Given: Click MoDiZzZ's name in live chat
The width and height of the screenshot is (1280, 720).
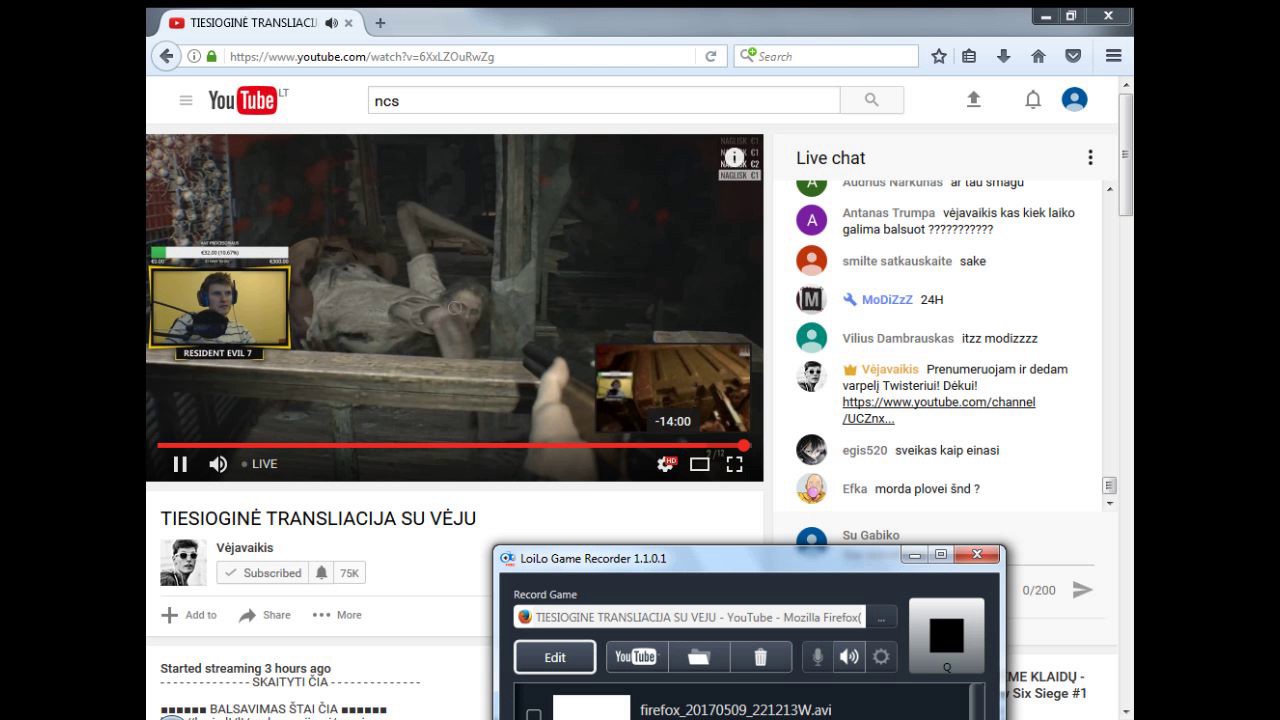Looking at the screenshot, I should [887, 300].
